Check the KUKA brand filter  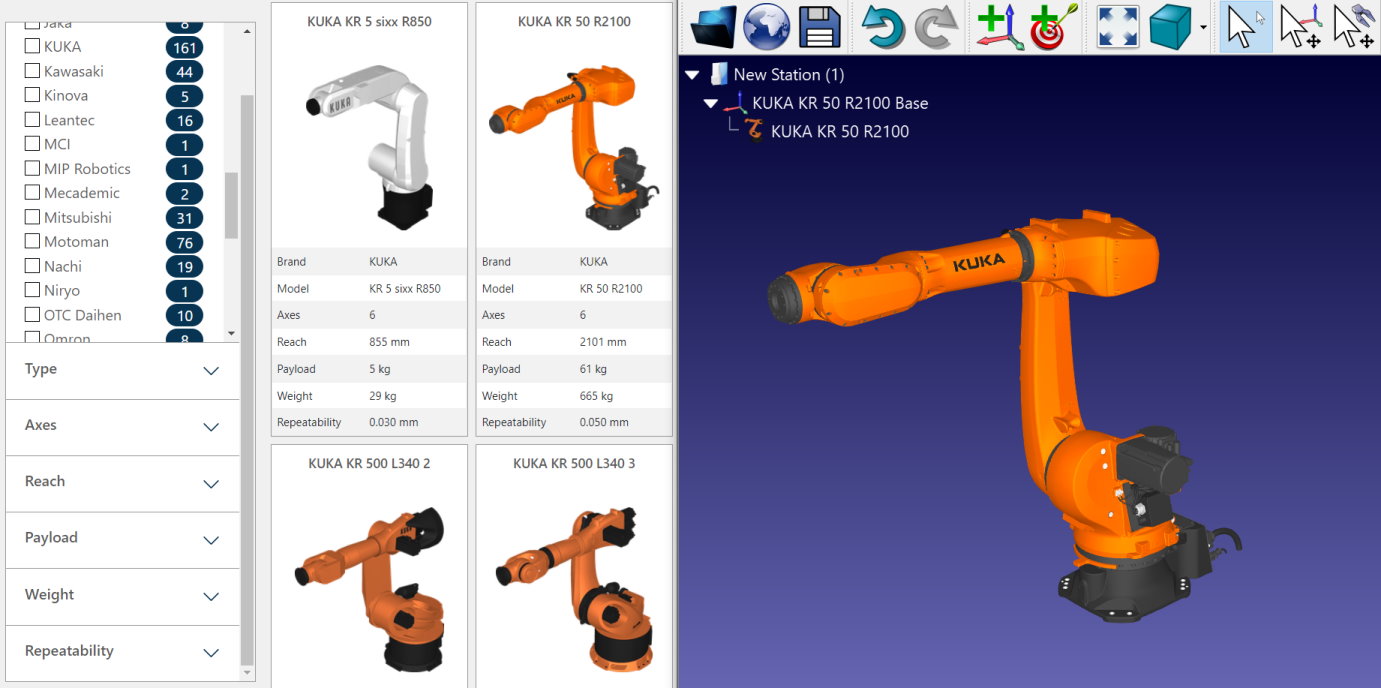coord(32,46)
